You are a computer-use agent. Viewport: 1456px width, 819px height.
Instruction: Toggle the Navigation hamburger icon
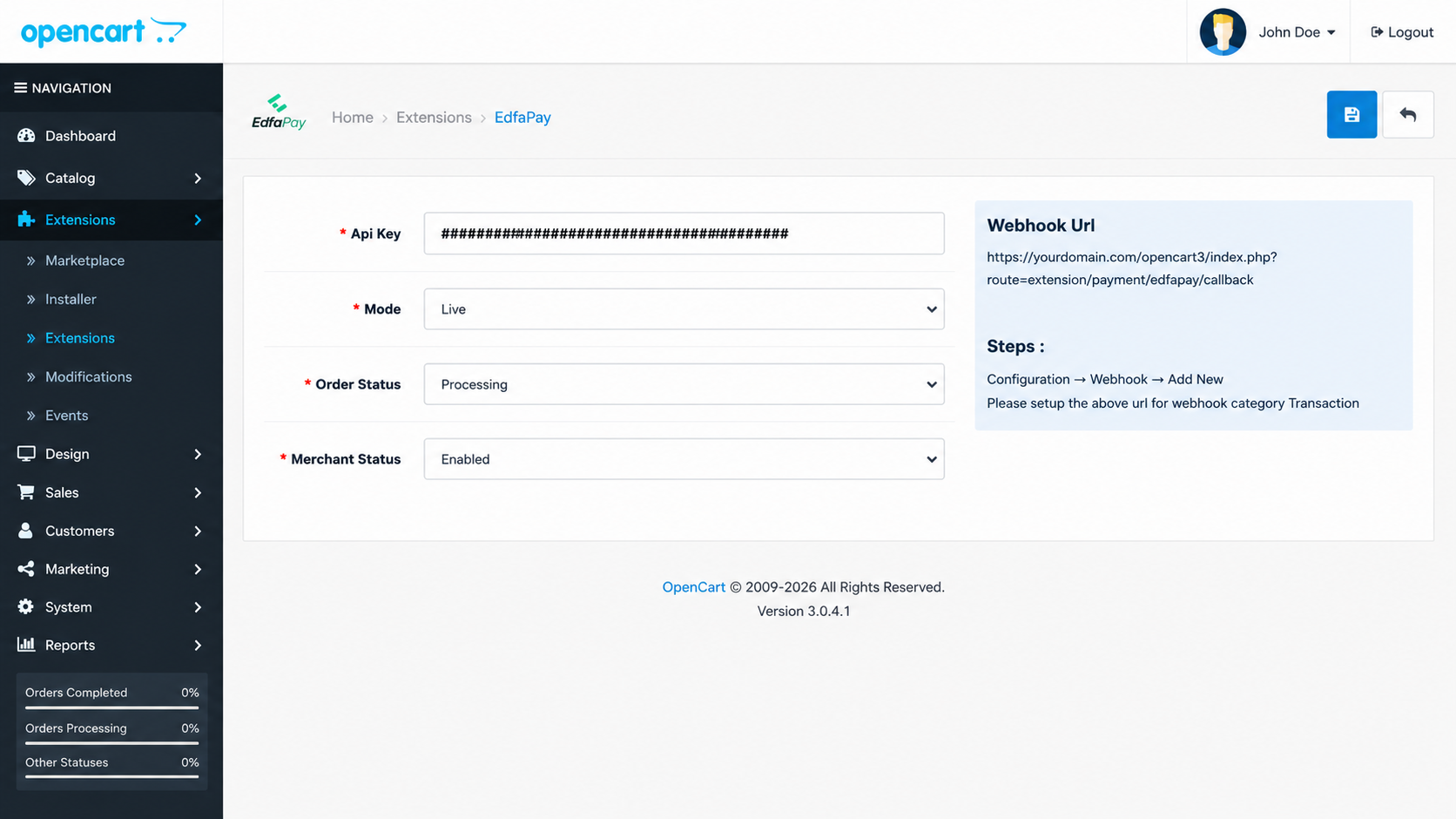[20, 88]
